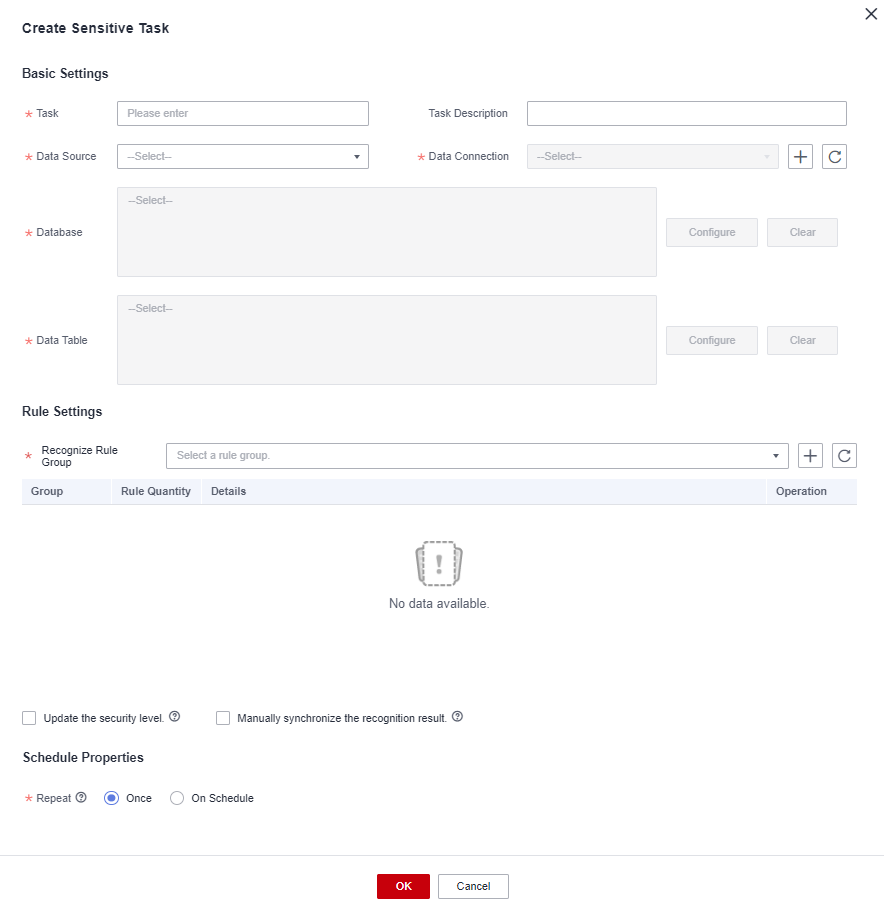
Task: Check Manually synchronize the recognition result
Action: [223, 718]
